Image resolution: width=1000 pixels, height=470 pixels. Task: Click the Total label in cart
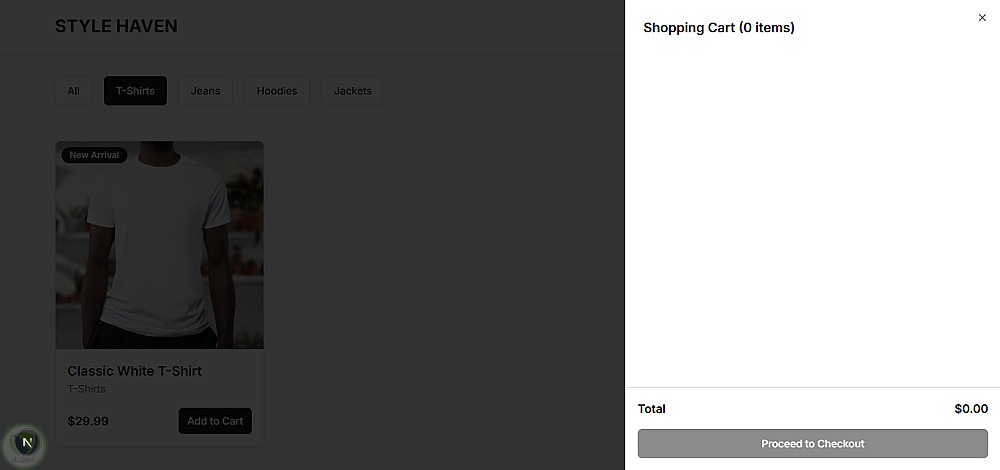tap(652, 409)
